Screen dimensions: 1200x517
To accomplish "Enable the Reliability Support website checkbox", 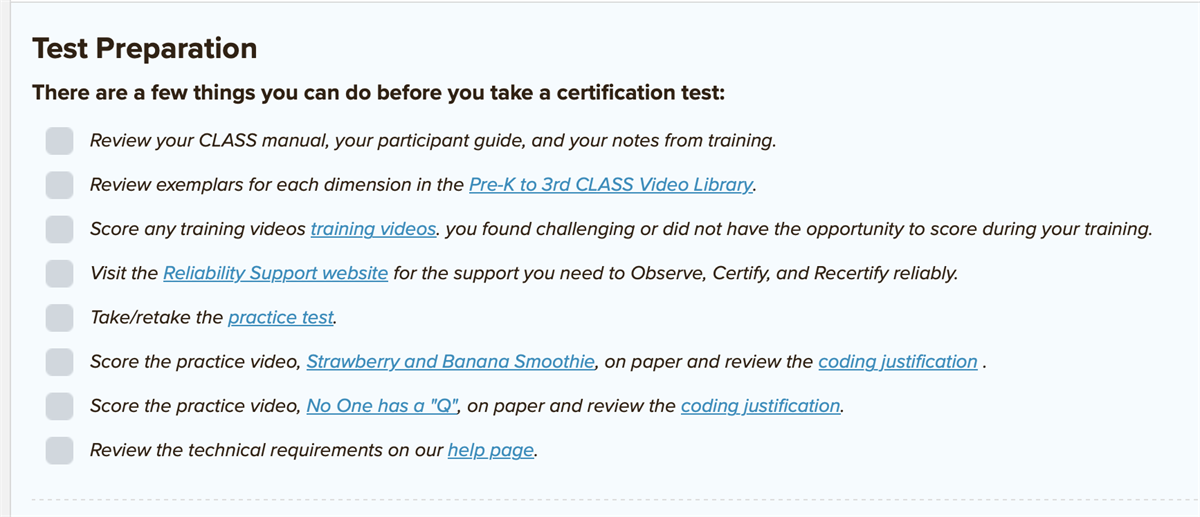I will coord(60,273).
